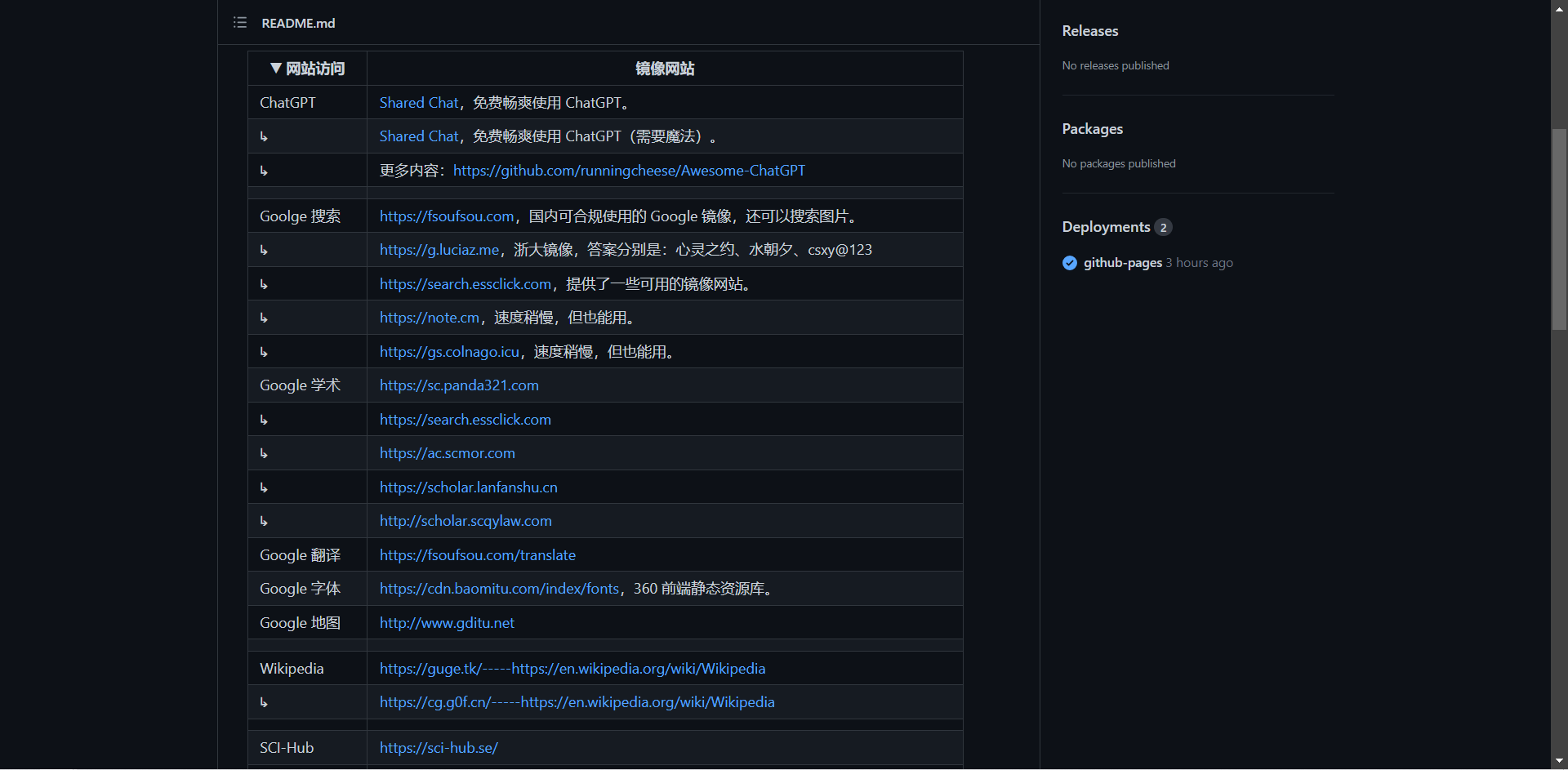Viewport: 1568px width, 770px height.
Task: Click the 镜像网站 column header
Action: pos(665,69)
